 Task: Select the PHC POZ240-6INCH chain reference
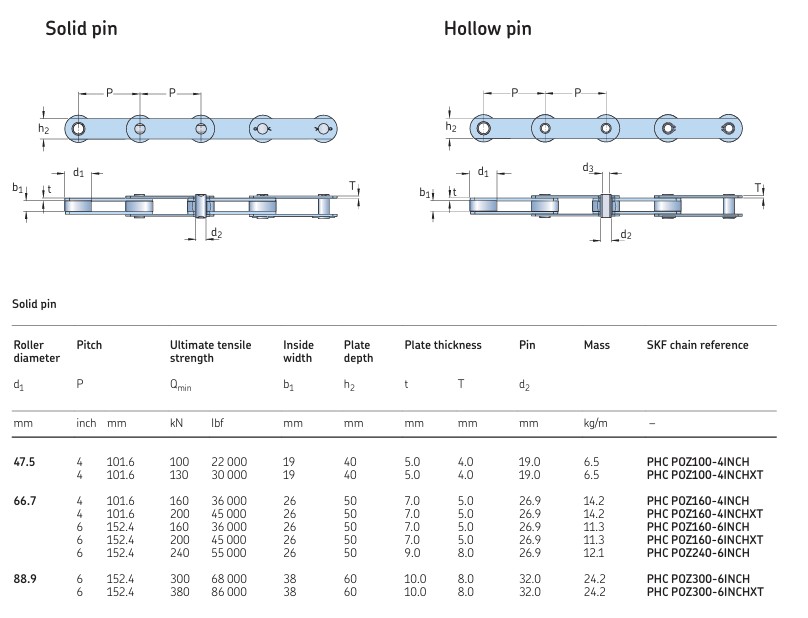(x=698, y=553)
